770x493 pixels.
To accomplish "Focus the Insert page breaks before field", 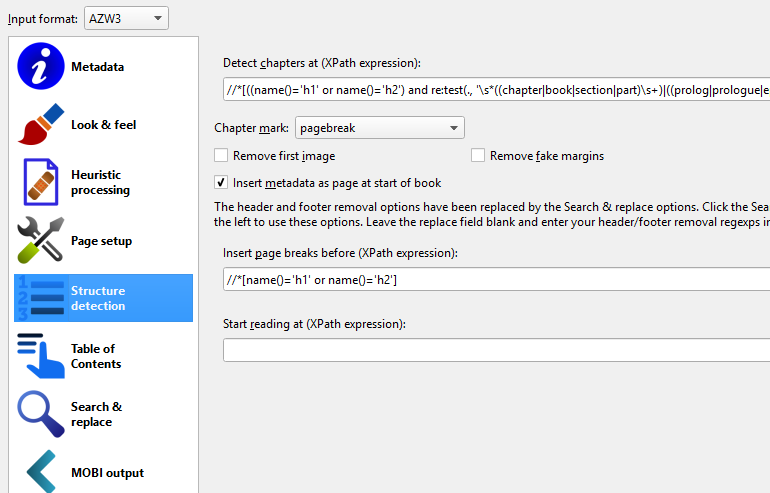I will tap(496, 279).
